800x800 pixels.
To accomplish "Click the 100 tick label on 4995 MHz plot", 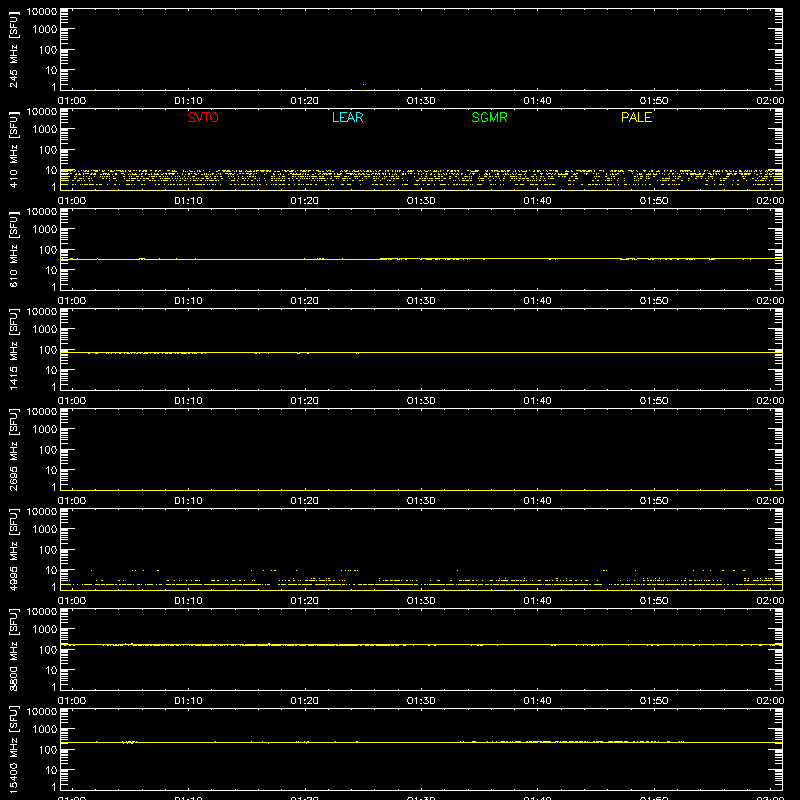I will 48,550.
